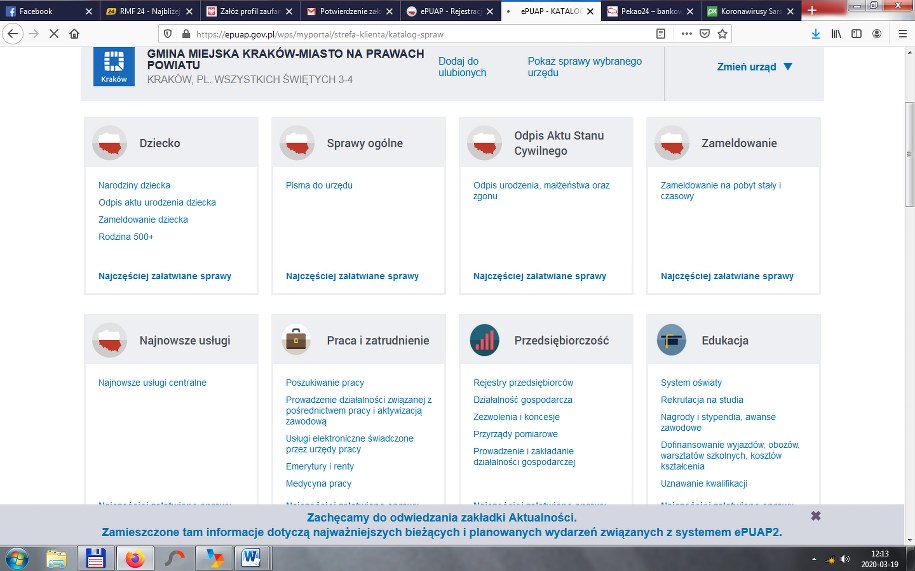915x571 pixels.
Task: Click the Dziecko category icon
Action: pos(110,143)
